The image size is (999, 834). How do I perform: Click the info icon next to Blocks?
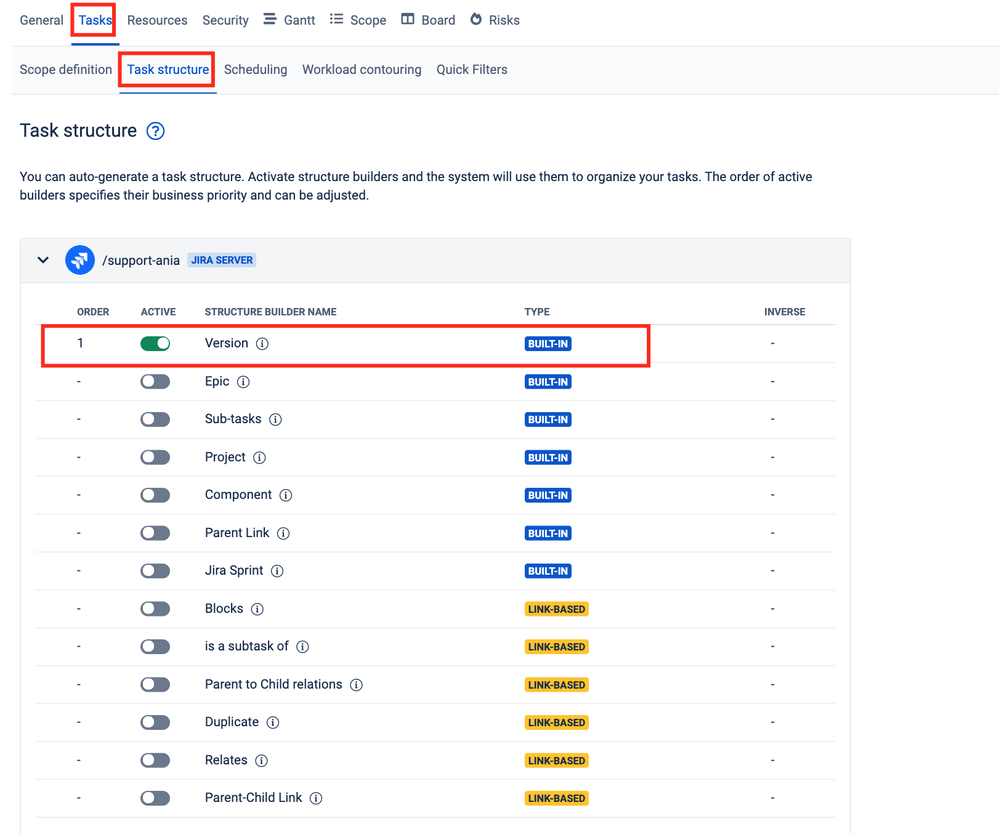coord(257,609)
